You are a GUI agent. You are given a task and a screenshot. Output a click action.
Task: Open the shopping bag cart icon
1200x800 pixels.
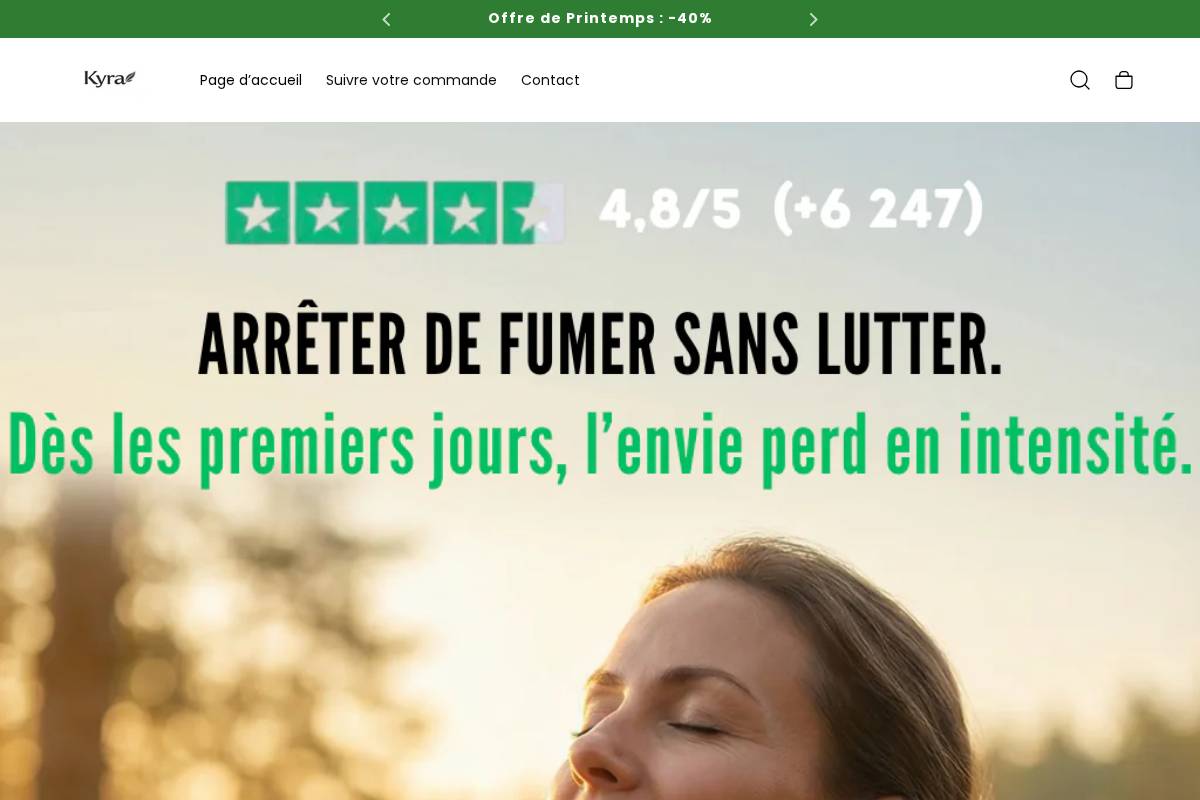[x=1124, y=80]
